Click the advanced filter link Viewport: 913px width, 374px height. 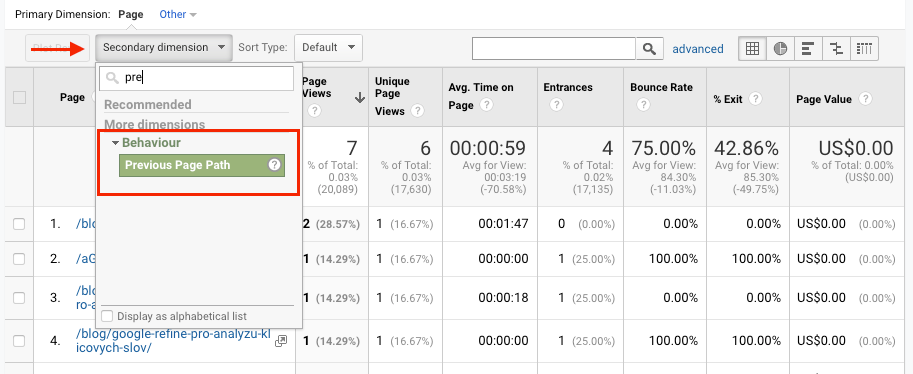pos(698,49)
